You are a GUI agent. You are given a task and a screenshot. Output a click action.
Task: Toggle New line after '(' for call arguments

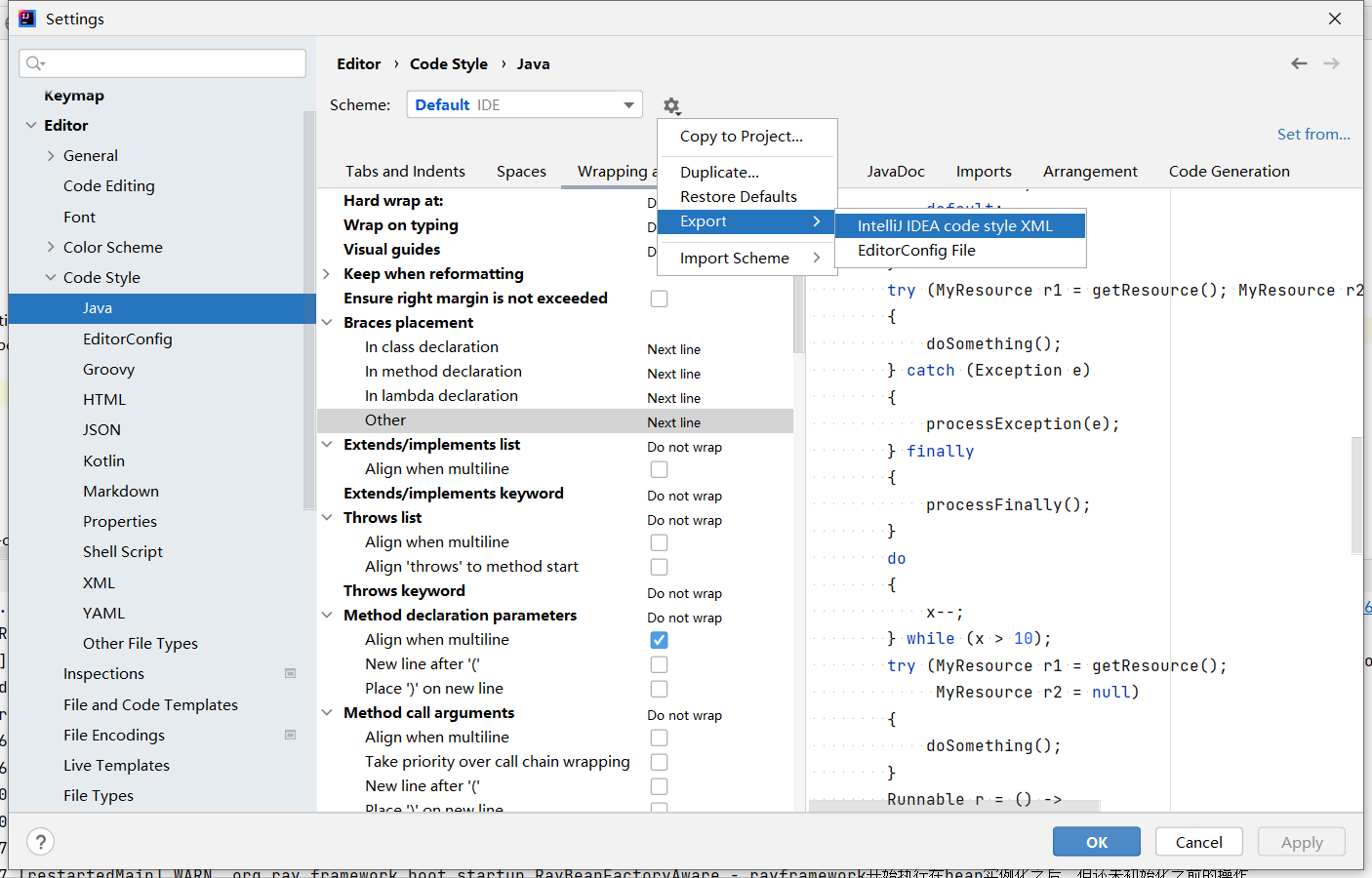pyautogui.click(x=660, y=786)
